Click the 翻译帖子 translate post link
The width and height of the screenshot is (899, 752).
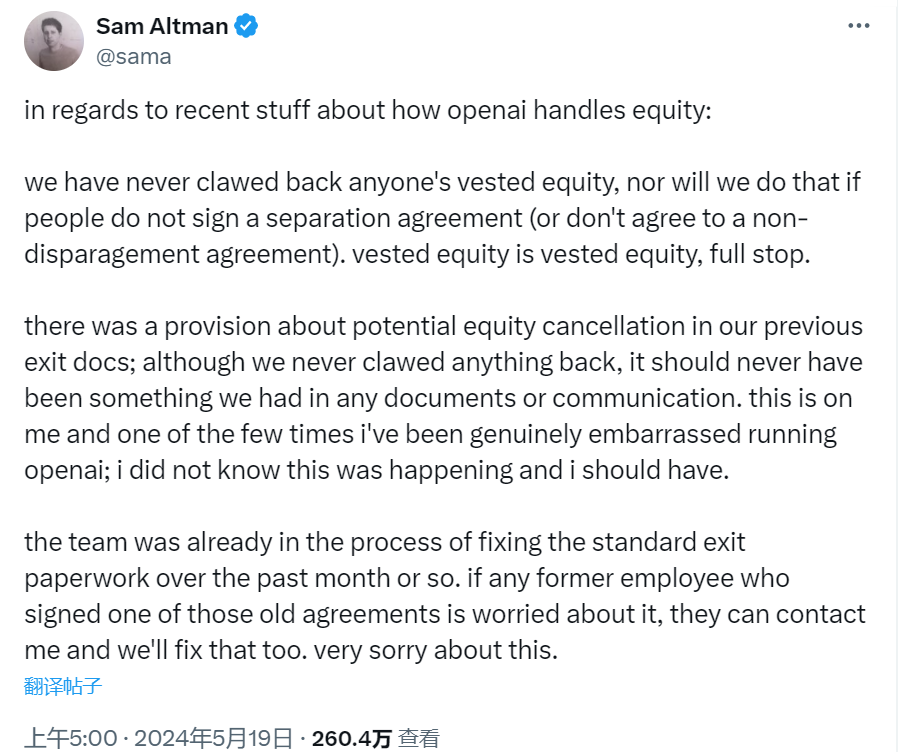pos(63,686)
